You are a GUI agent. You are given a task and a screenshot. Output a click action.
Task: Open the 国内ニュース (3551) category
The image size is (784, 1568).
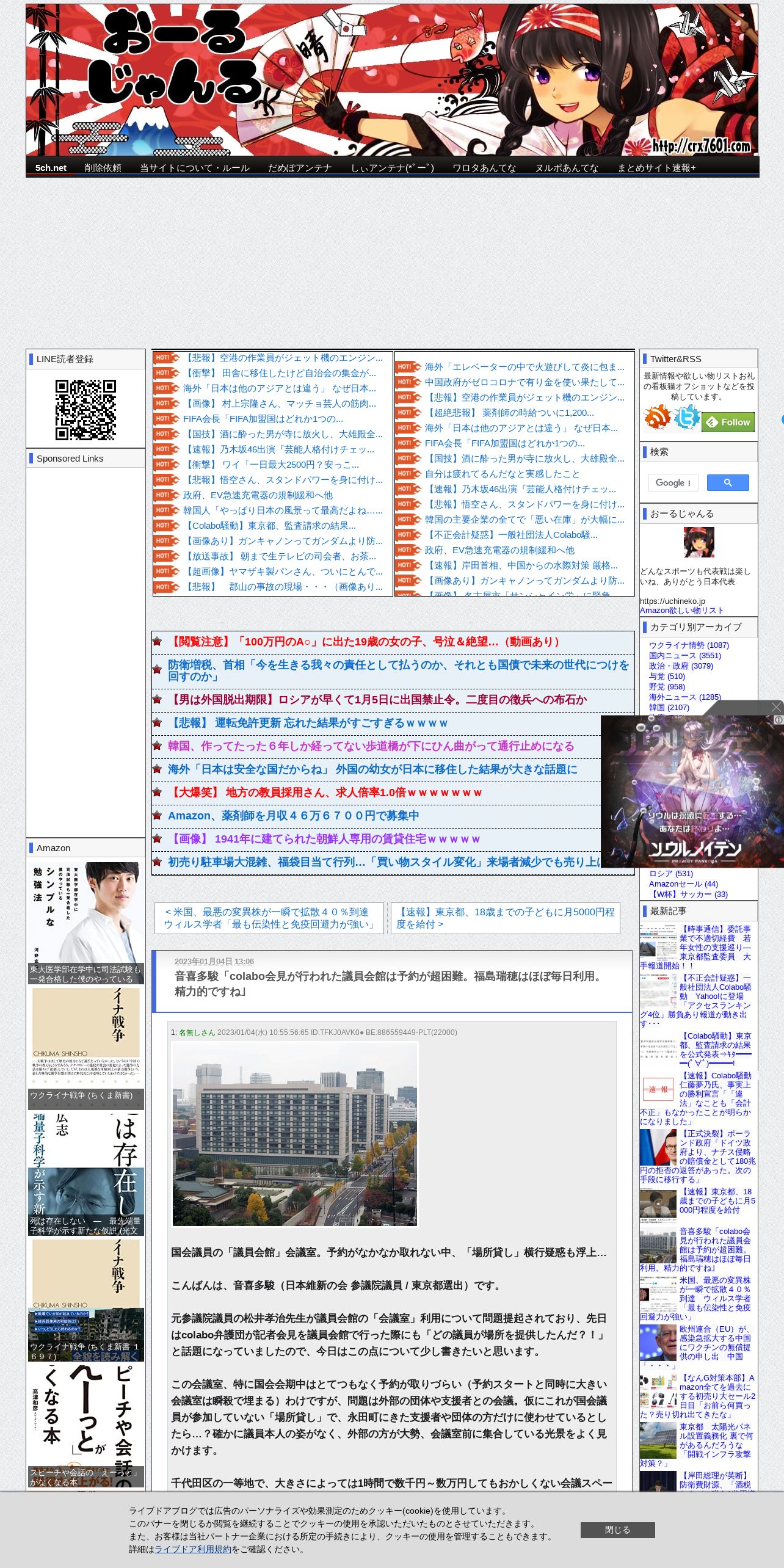click(x=685, y=655)
